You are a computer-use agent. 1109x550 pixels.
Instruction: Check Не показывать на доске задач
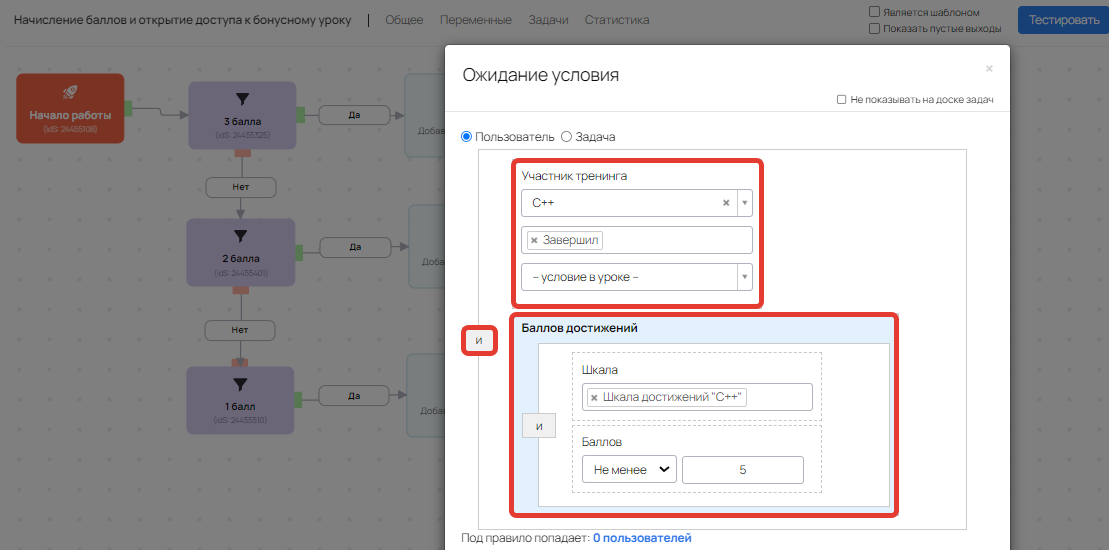842,100
